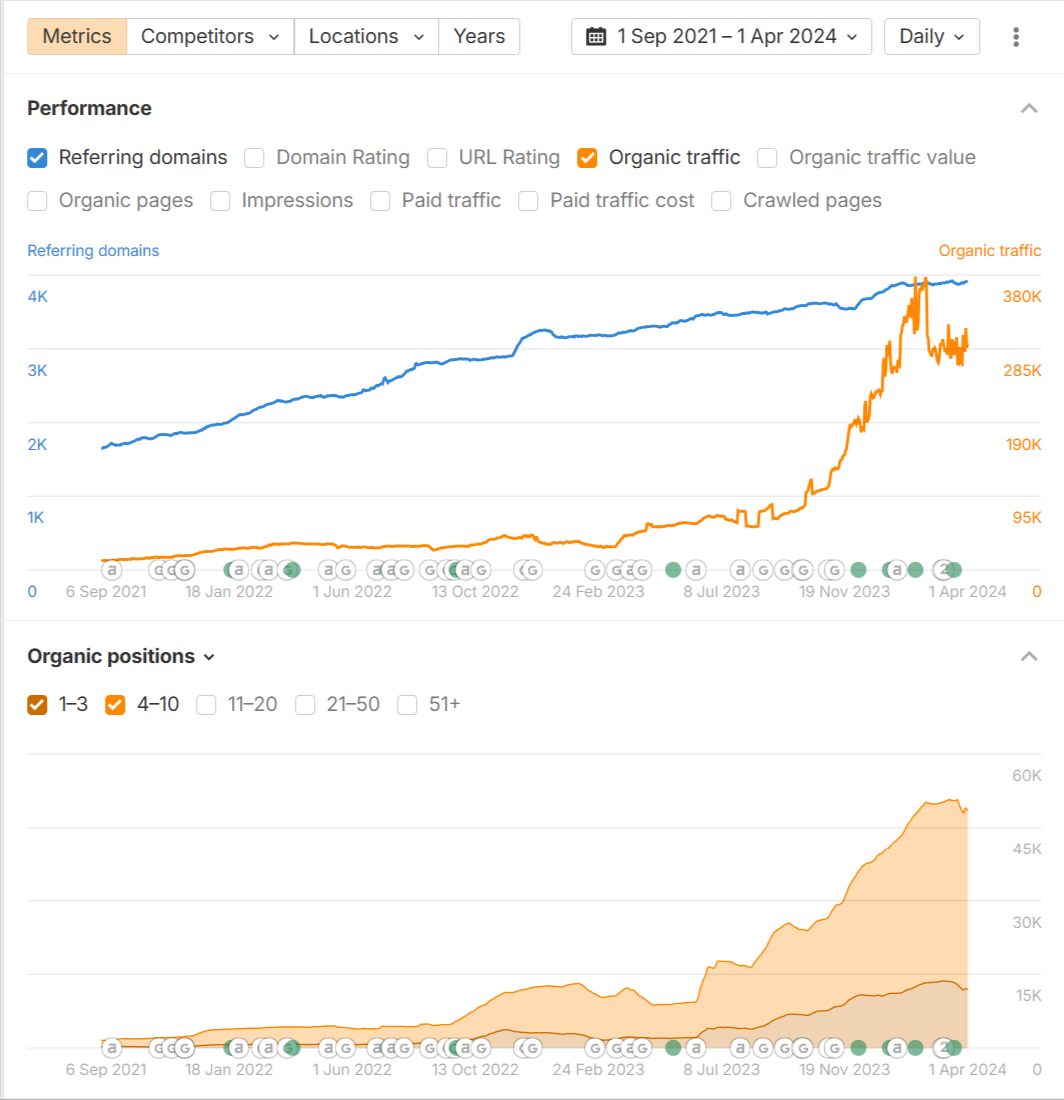Click the three-dot more options icon
Image resolution: width=1064 pixels, height=1100 pixels.
tap(1016, 37)
